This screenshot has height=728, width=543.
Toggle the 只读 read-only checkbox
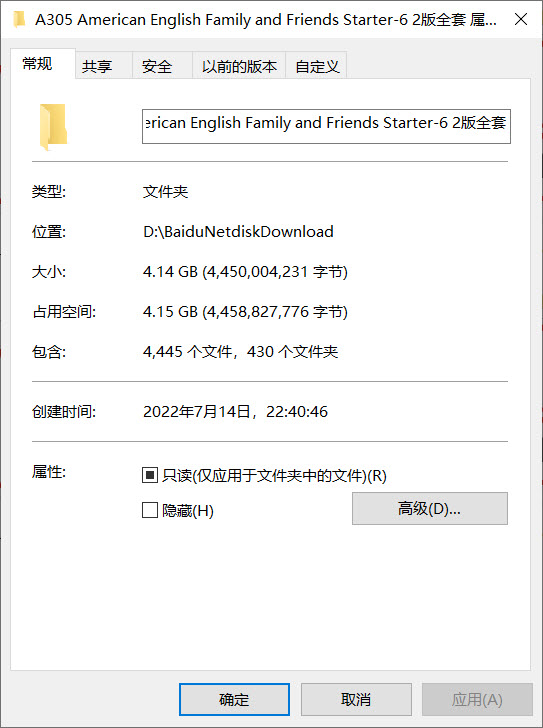tap(150, 475)
